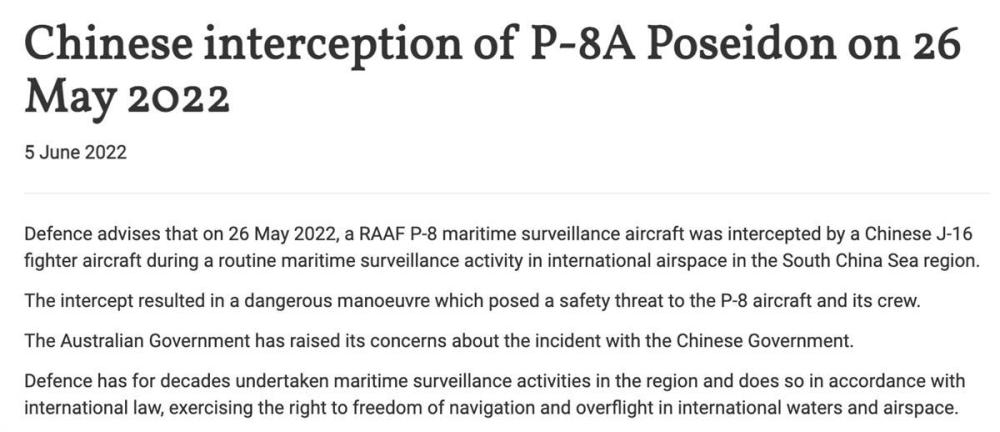This screenshot has height=432, width=1000.
Task: Click the sentence 'The intercept resulted in a dangerous manoeuvre'
Action: click(474, 301)
